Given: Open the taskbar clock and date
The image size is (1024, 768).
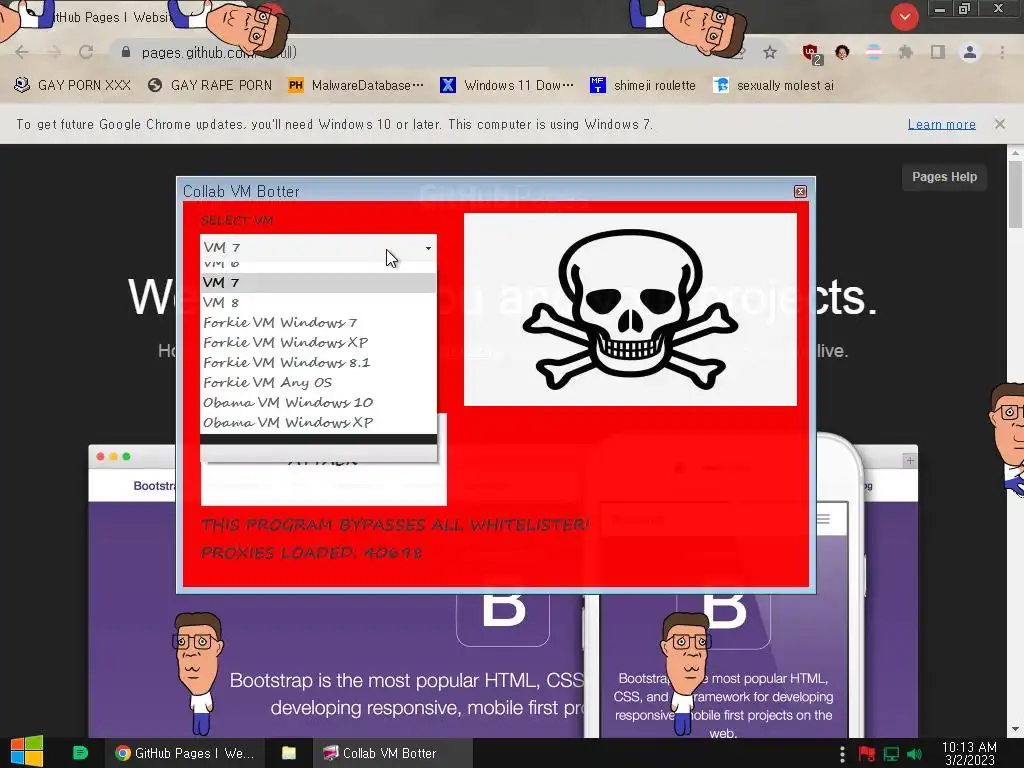Looking at the screenshot, I should click(x=969, y=754).
